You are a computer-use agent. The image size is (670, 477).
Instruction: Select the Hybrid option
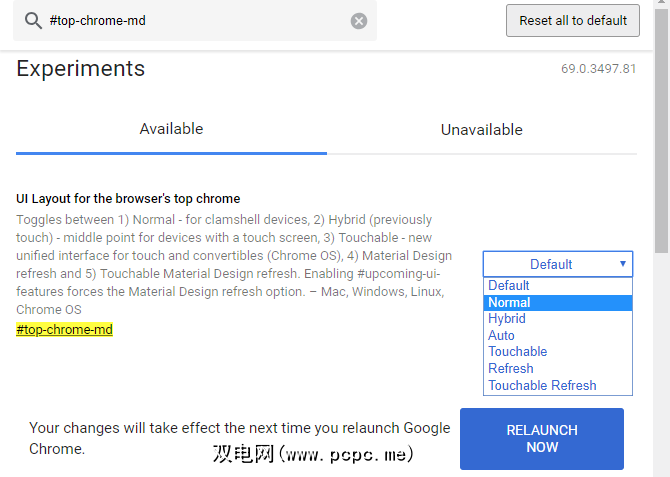558,319
